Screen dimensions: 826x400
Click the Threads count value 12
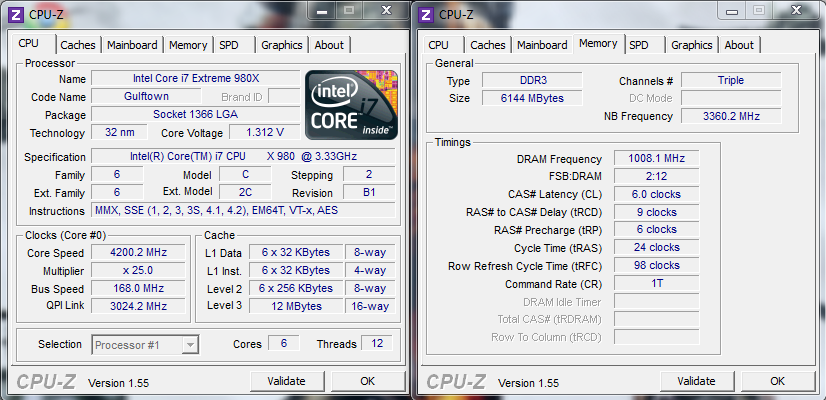[x=377, y=343]
